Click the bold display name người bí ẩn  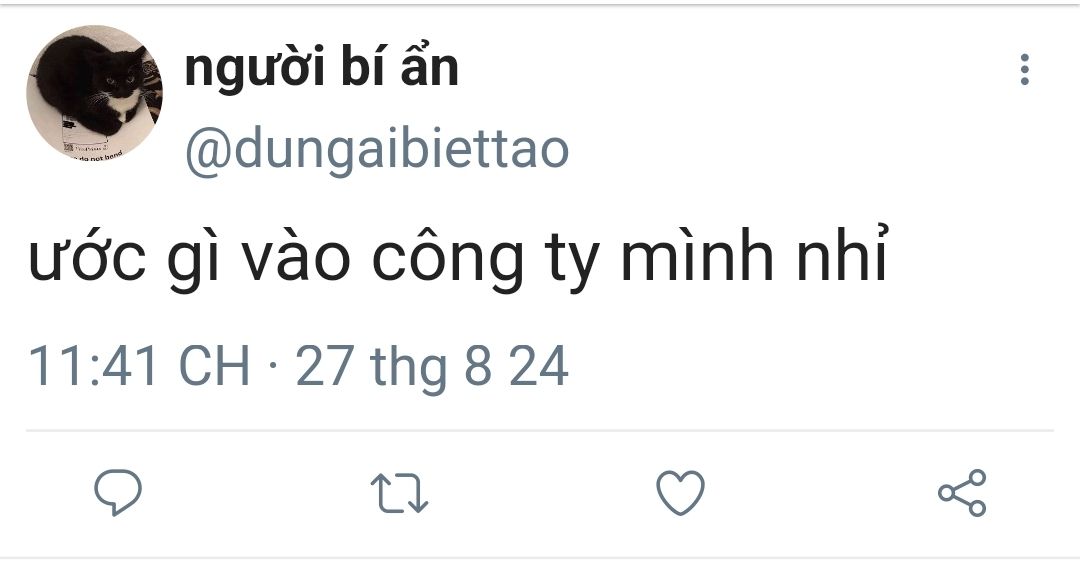pyautogui.click(x=322, y=69)
